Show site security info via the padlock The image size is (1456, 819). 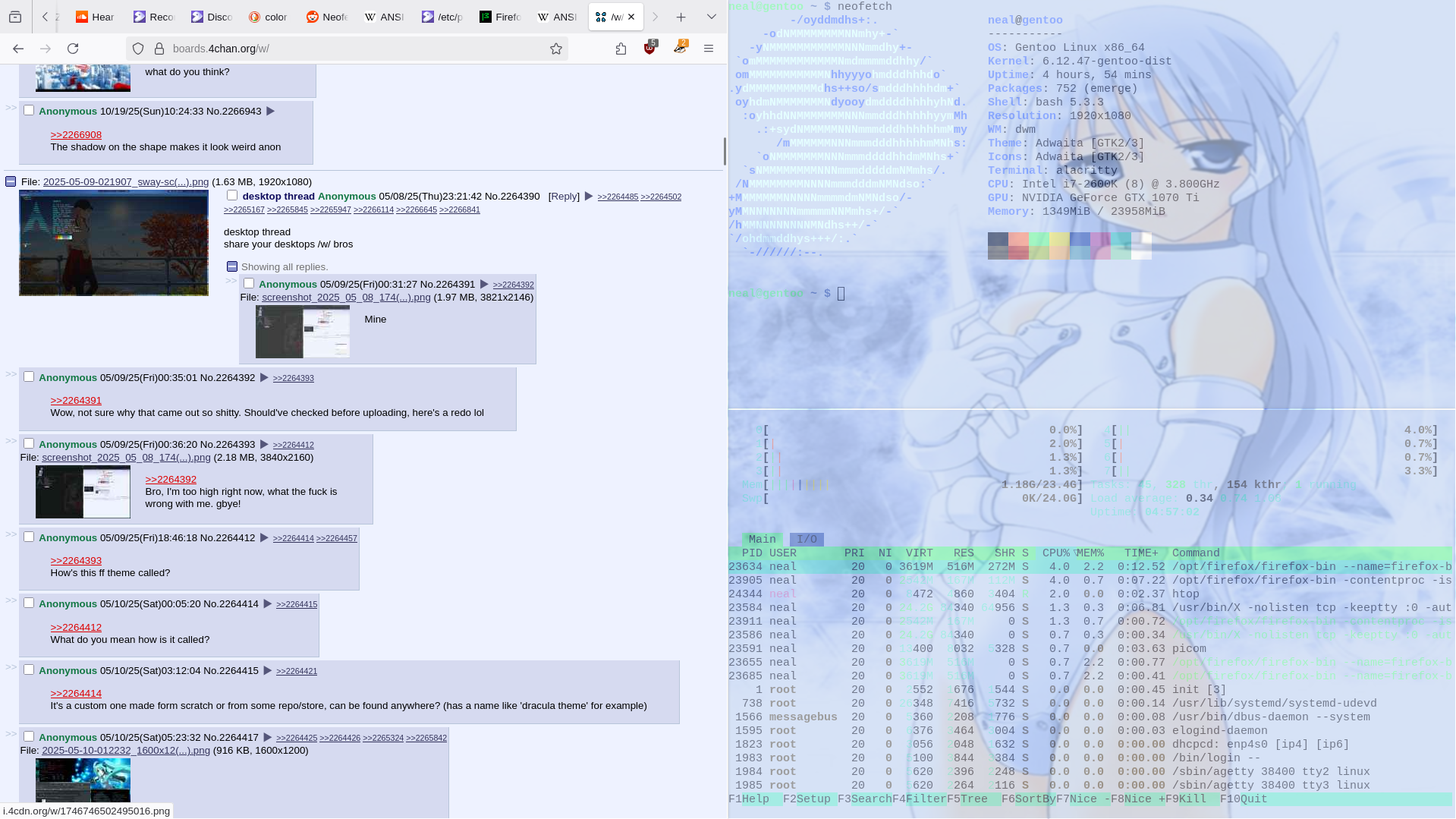tap(159, 49)
